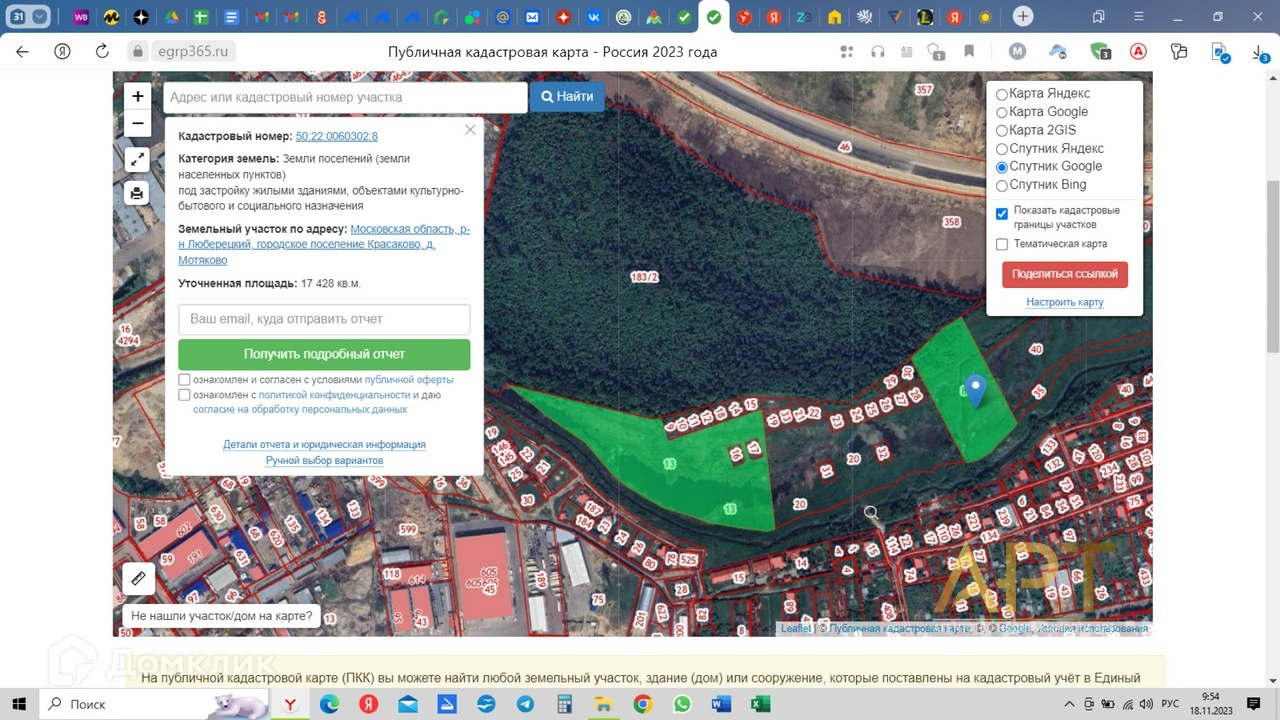Expand the tab group dropdown arrow
1280x720 pixels.
pyautogui.click(x=40, y=17)
